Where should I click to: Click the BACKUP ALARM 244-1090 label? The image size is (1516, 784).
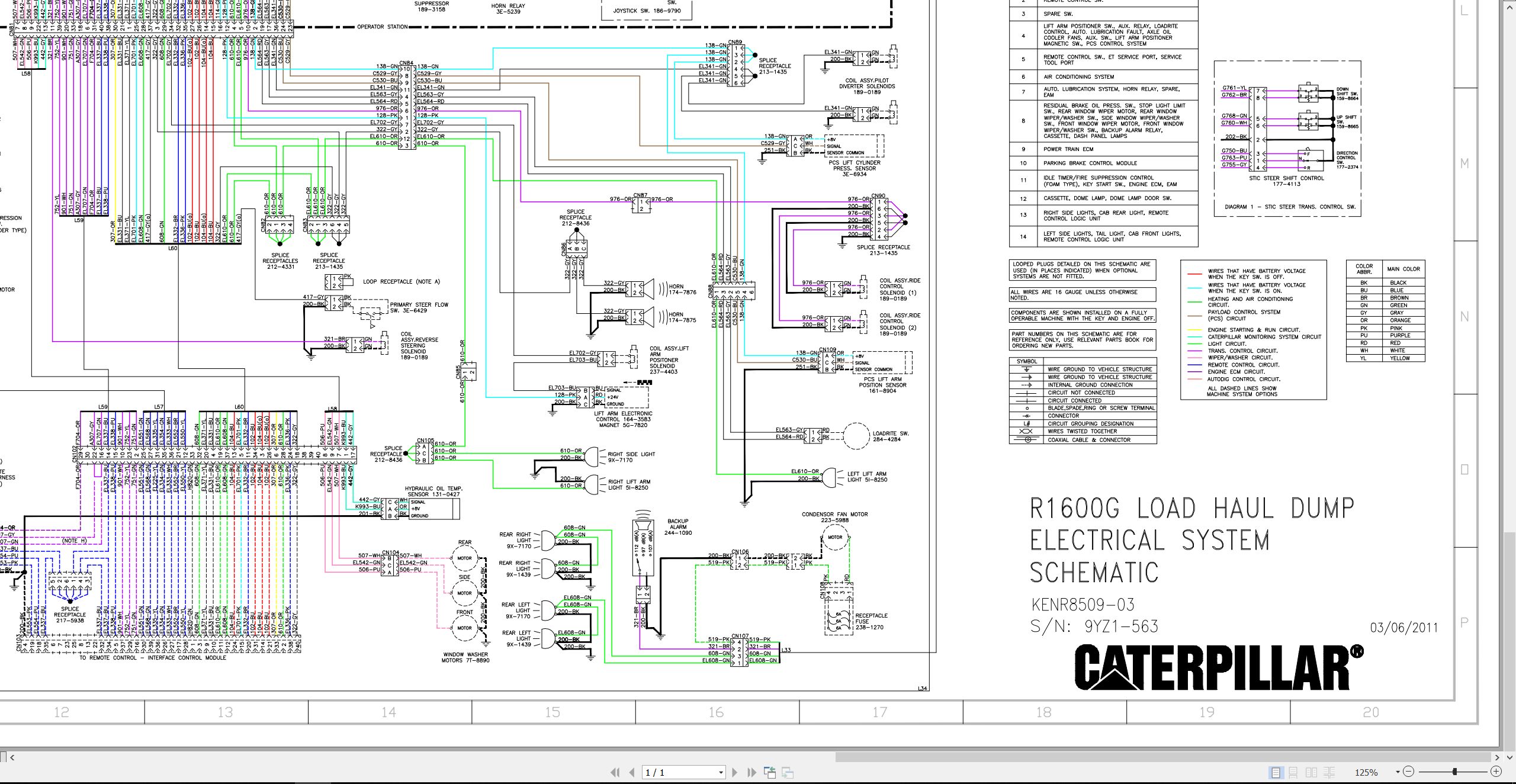click(x=678, y=527)
